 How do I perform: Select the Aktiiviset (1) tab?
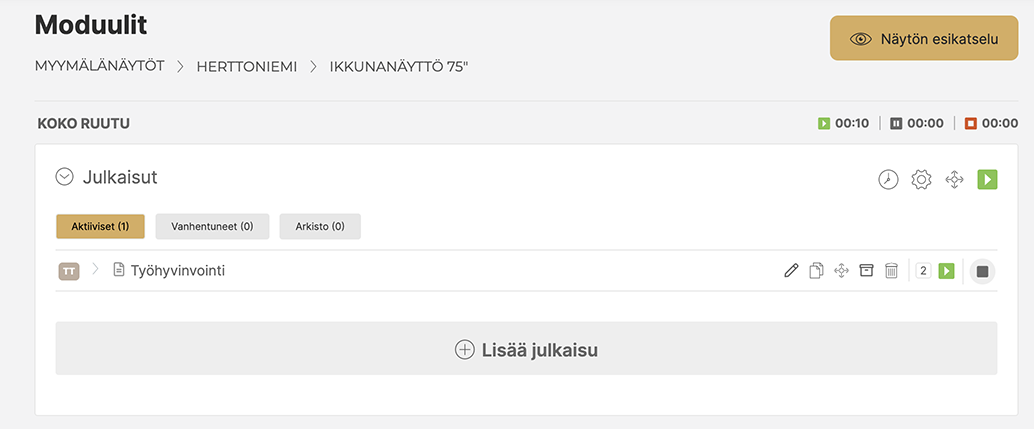100,226
